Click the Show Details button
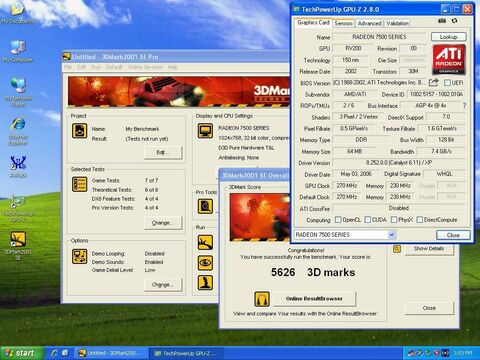This screenshot has height=360, width=480. 429,249
